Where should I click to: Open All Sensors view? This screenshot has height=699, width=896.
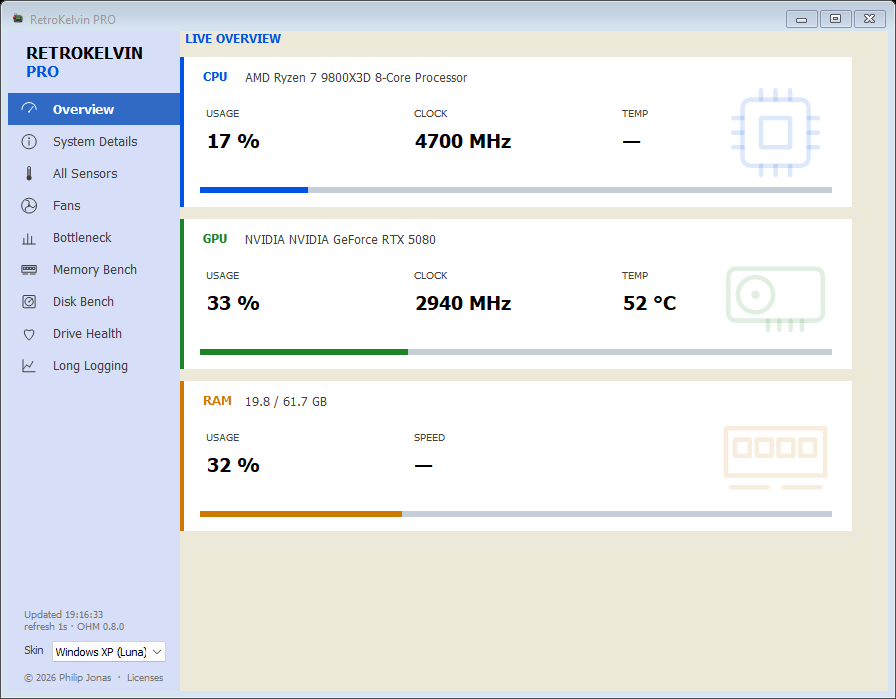(94, 173)
